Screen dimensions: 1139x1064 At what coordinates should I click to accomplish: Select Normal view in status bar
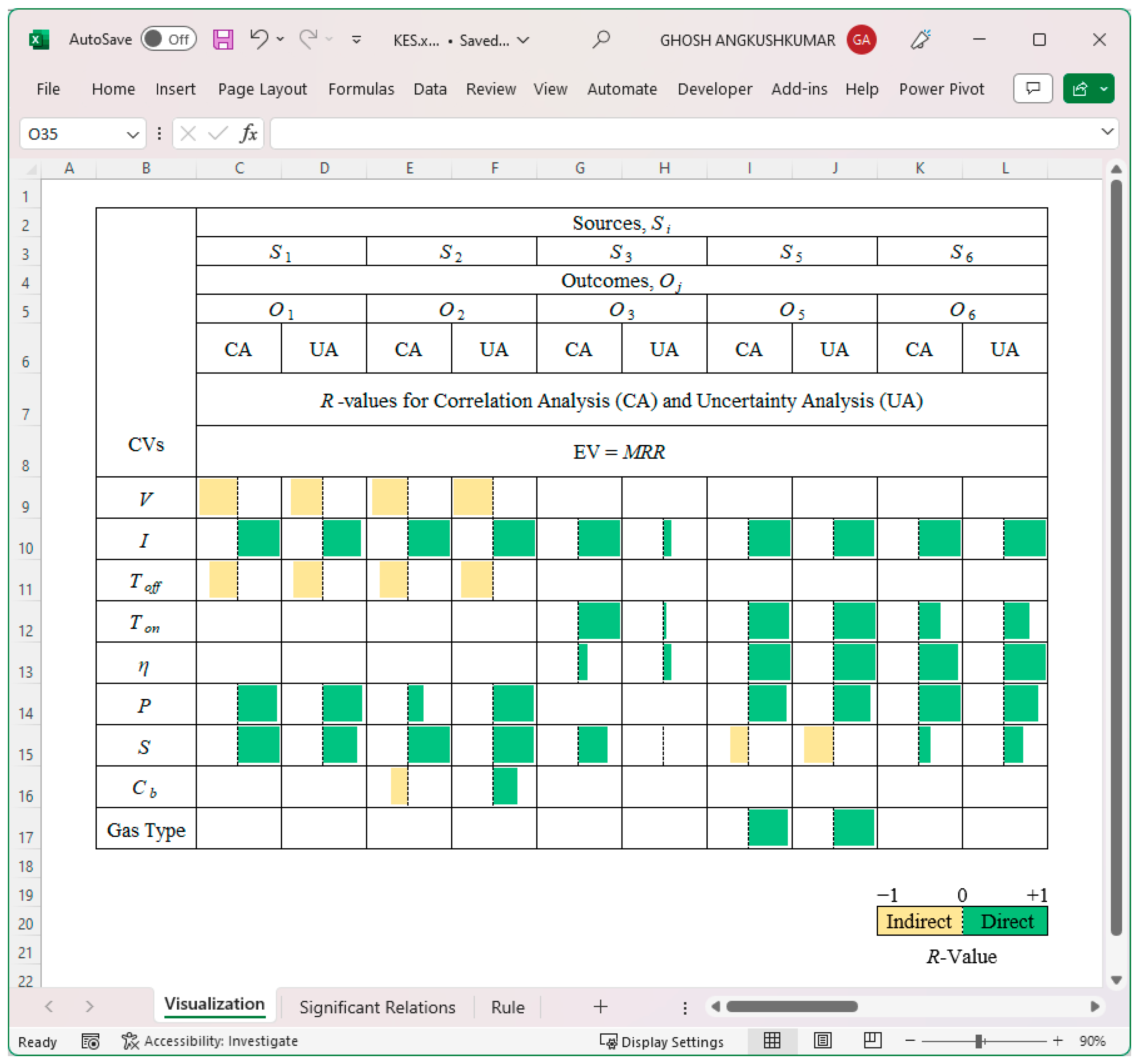[x=772, y=1041]
